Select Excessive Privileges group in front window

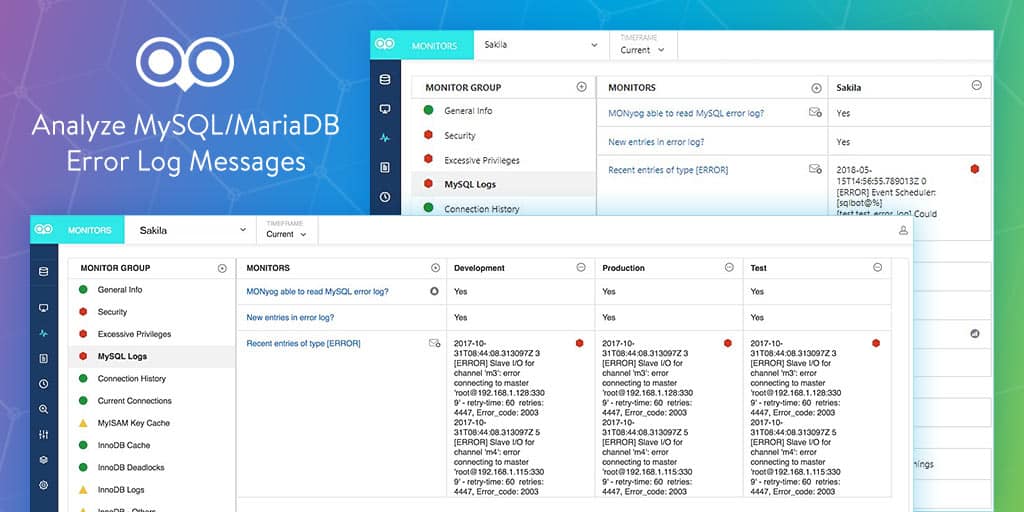[x=152, y=334]
